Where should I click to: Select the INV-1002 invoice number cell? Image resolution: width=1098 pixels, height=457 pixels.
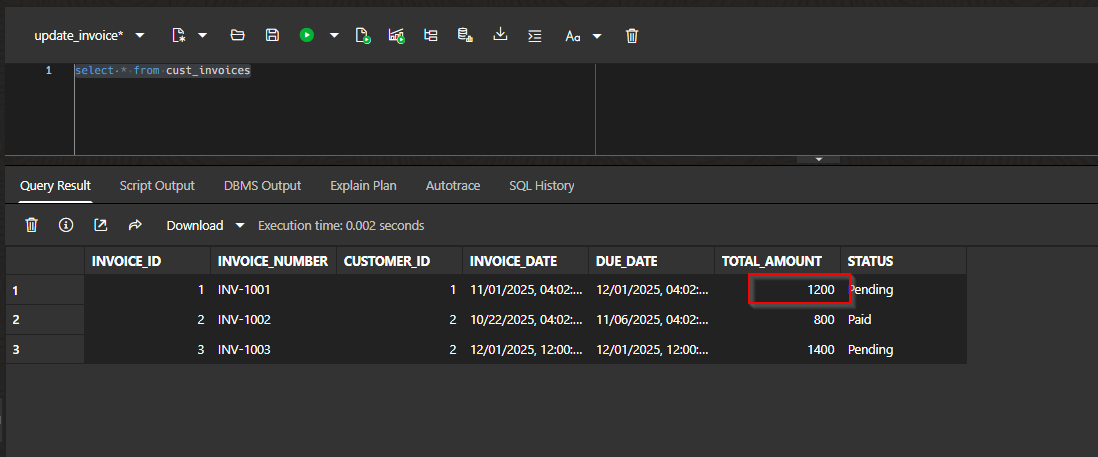(x=245, y=320)
